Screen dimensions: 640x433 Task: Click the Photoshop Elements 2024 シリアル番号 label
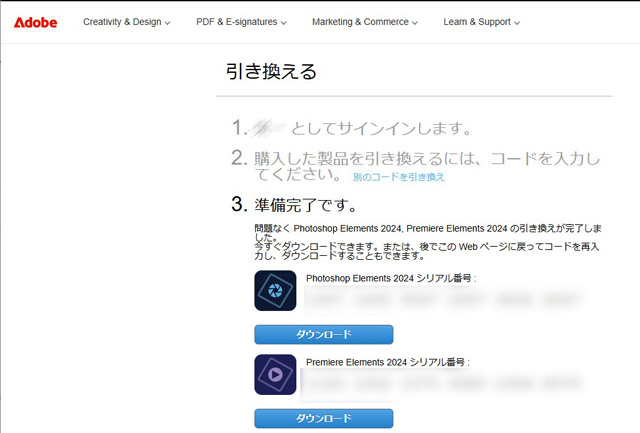[391, 278]
